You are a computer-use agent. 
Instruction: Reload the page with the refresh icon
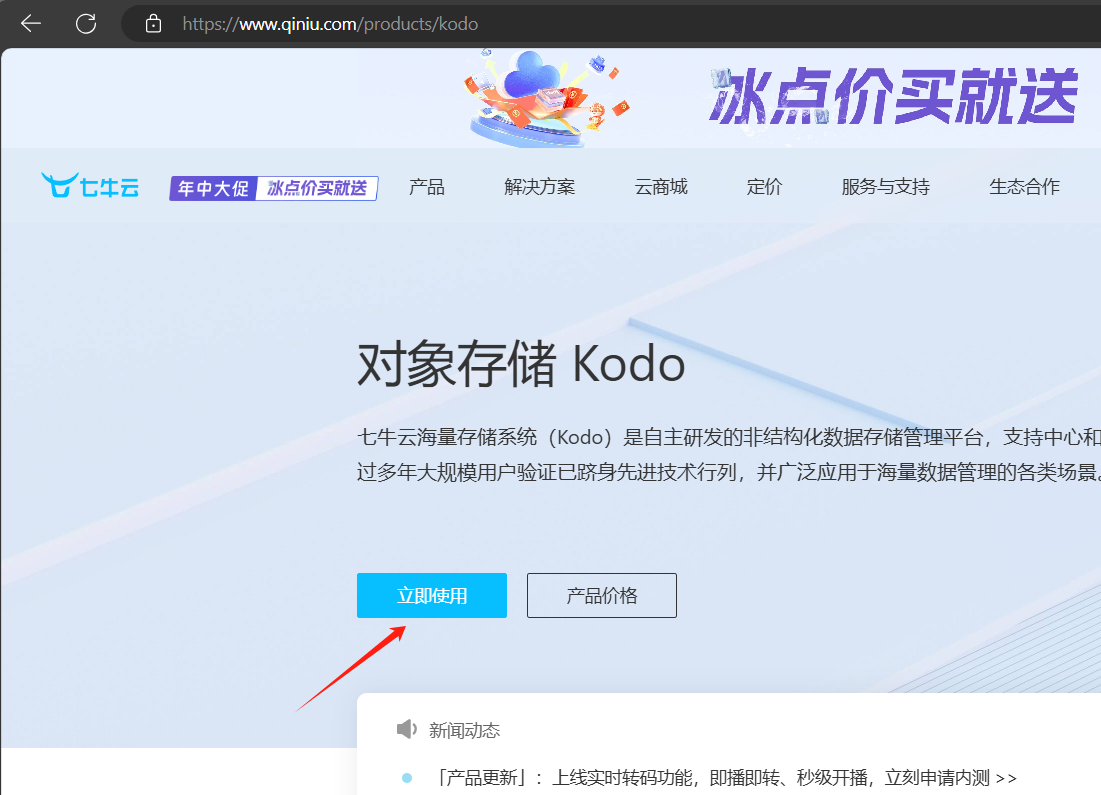tap(87, 23)
